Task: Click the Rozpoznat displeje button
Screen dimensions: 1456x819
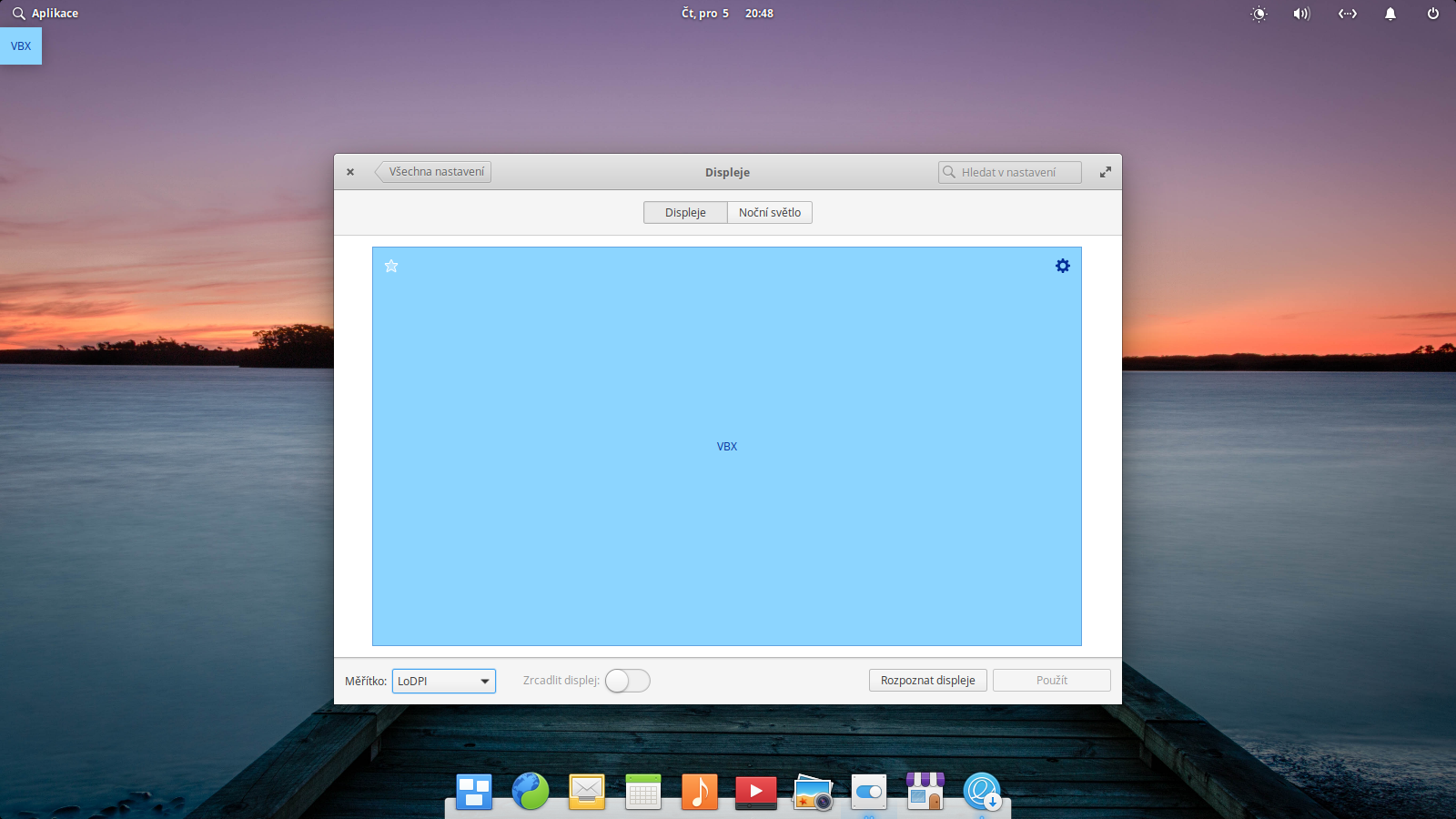Action: [927, 680]
